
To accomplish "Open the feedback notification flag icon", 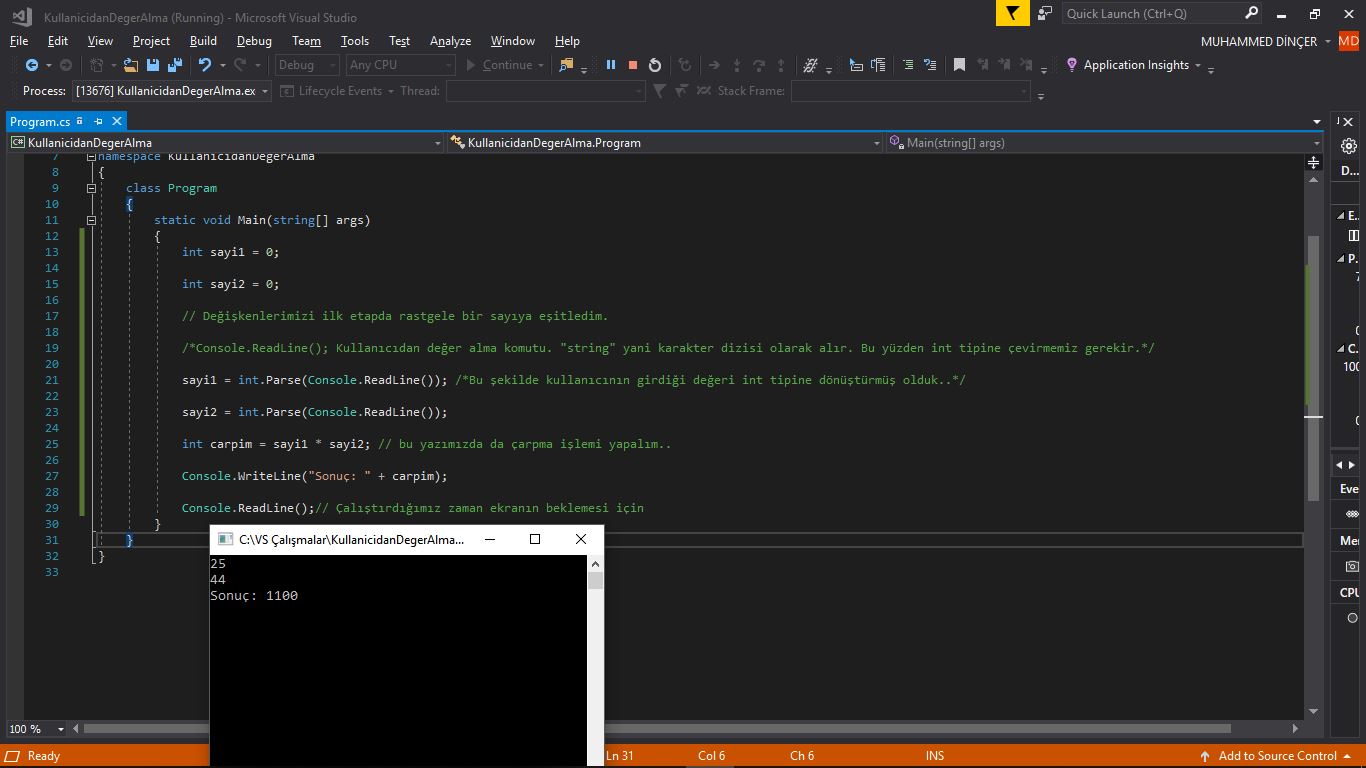I will 1012,13.
